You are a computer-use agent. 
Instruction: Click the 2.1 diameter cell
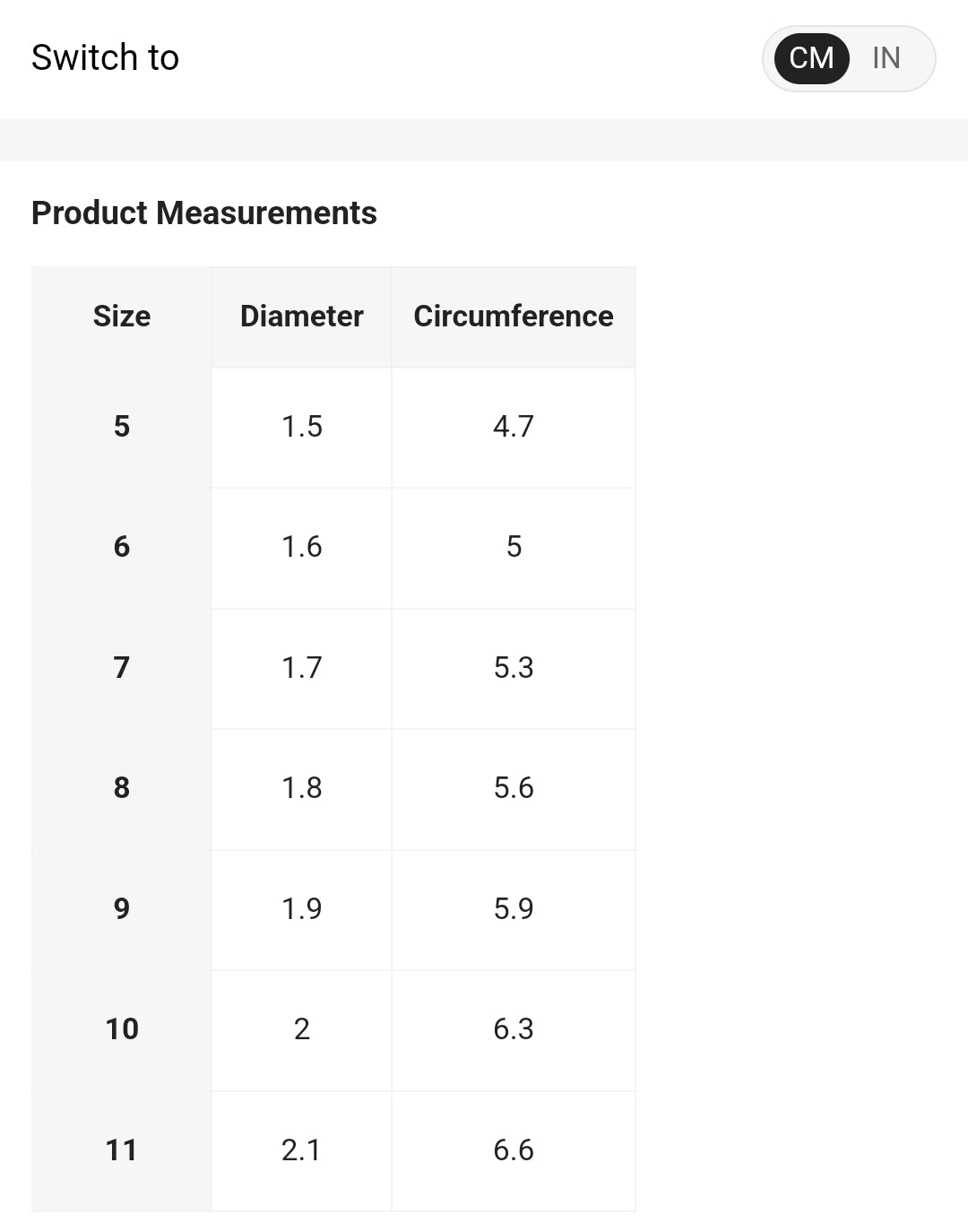[302, 1150]
